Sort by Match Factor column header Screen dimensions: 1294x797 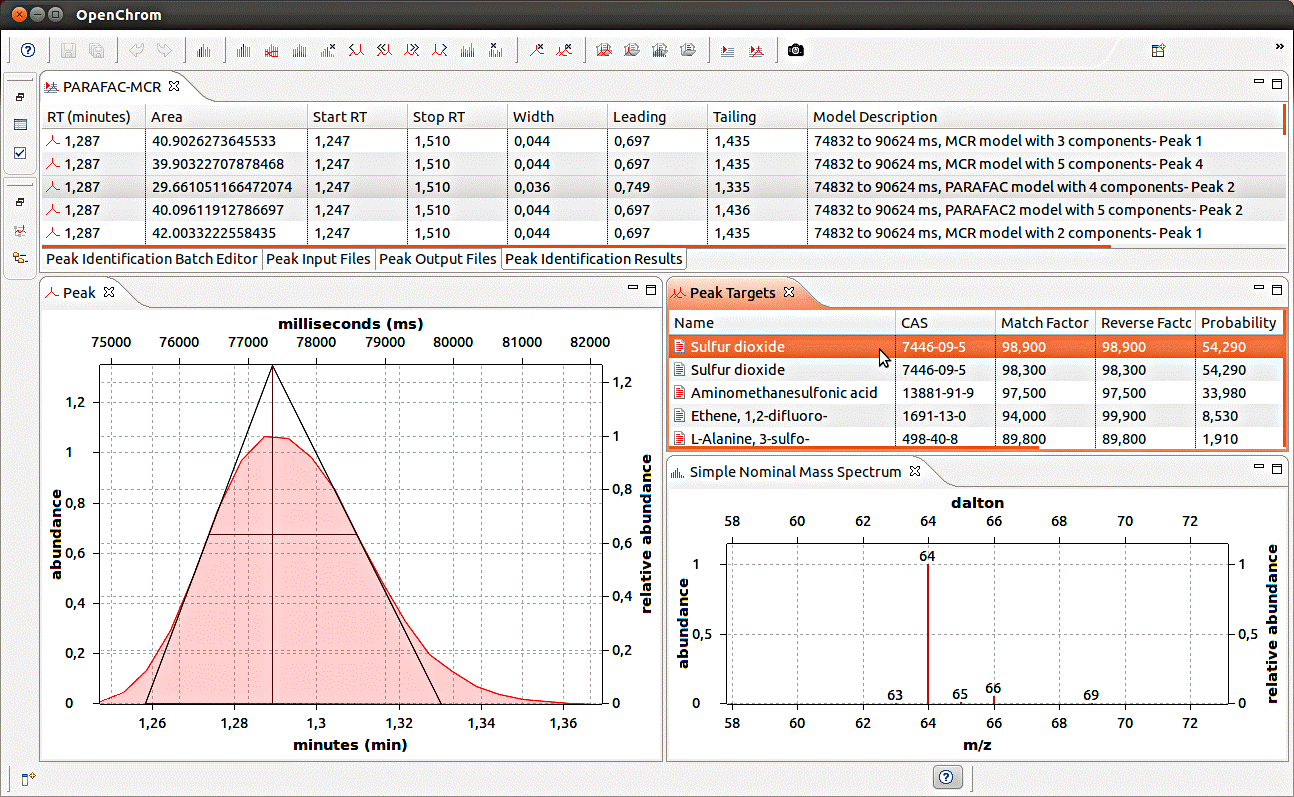pyautogui.click(x=1045, y=323)
